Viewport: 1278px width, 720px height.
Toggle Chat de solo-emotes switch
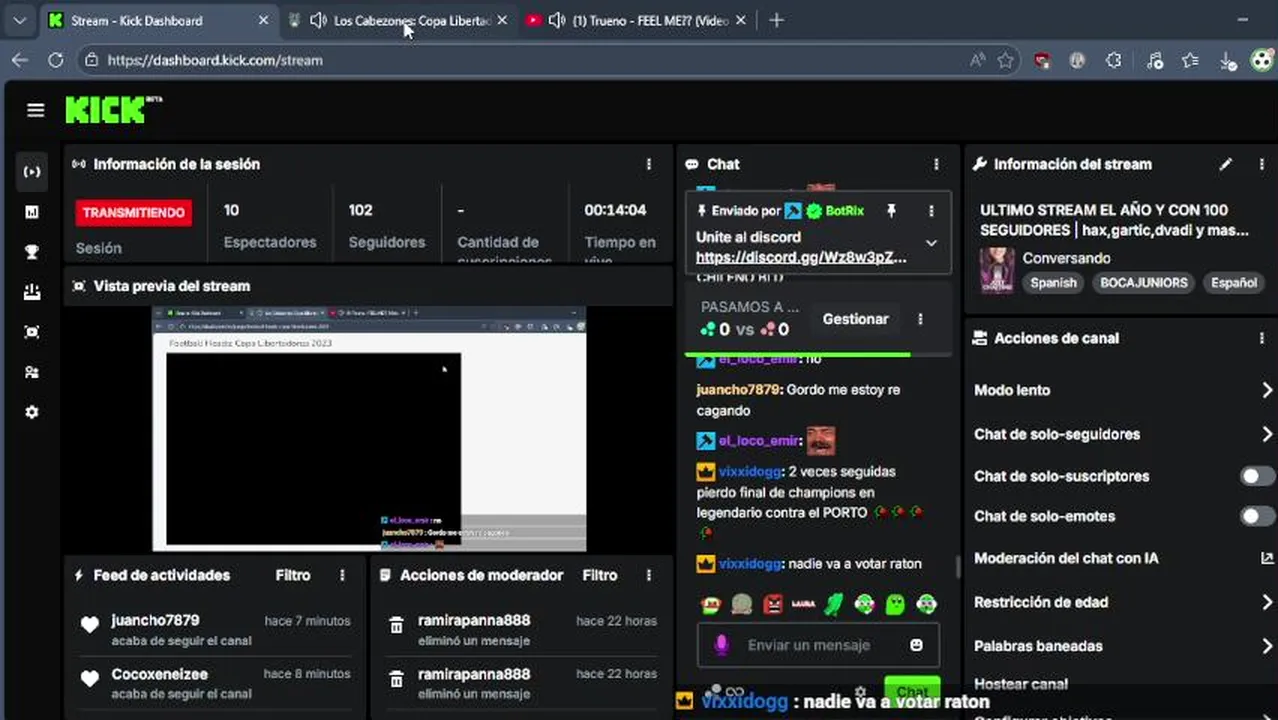(1257, 516)
